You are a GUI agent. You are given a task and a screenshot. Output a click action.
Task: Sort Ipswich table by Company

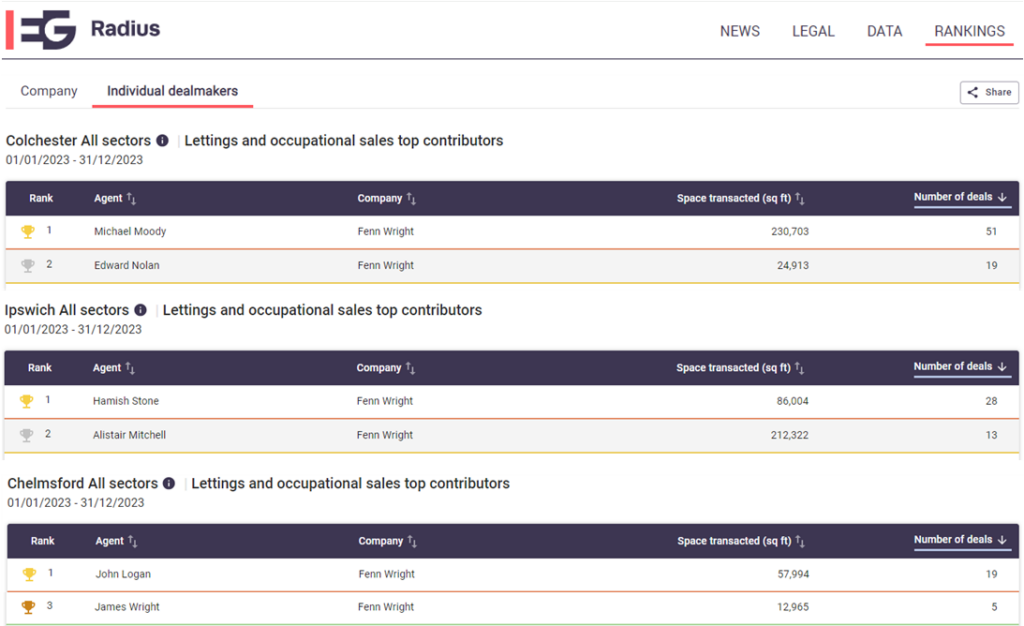386,368
